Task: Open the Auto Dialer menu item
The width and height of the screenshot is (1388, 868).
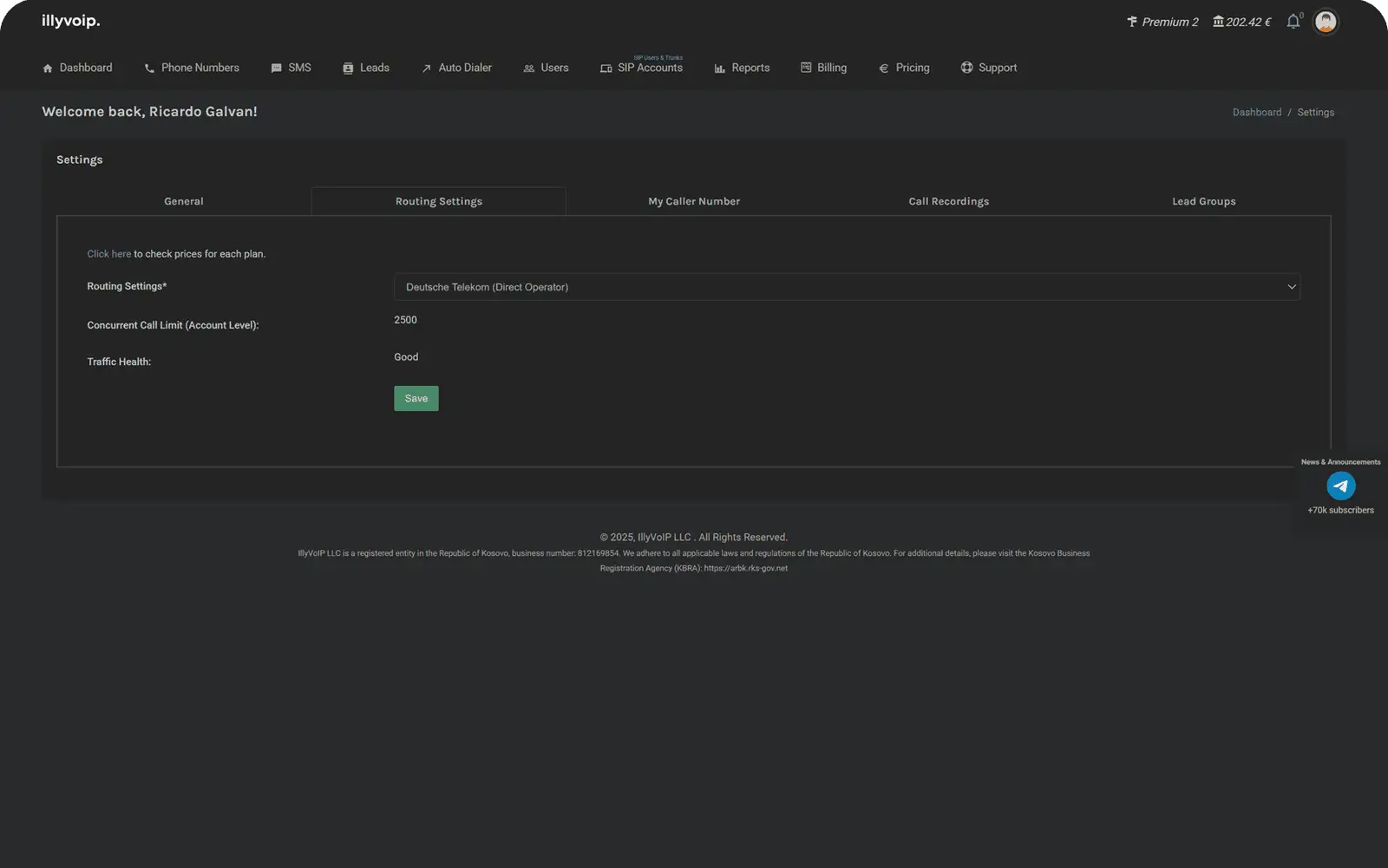Action: (456, 68)
